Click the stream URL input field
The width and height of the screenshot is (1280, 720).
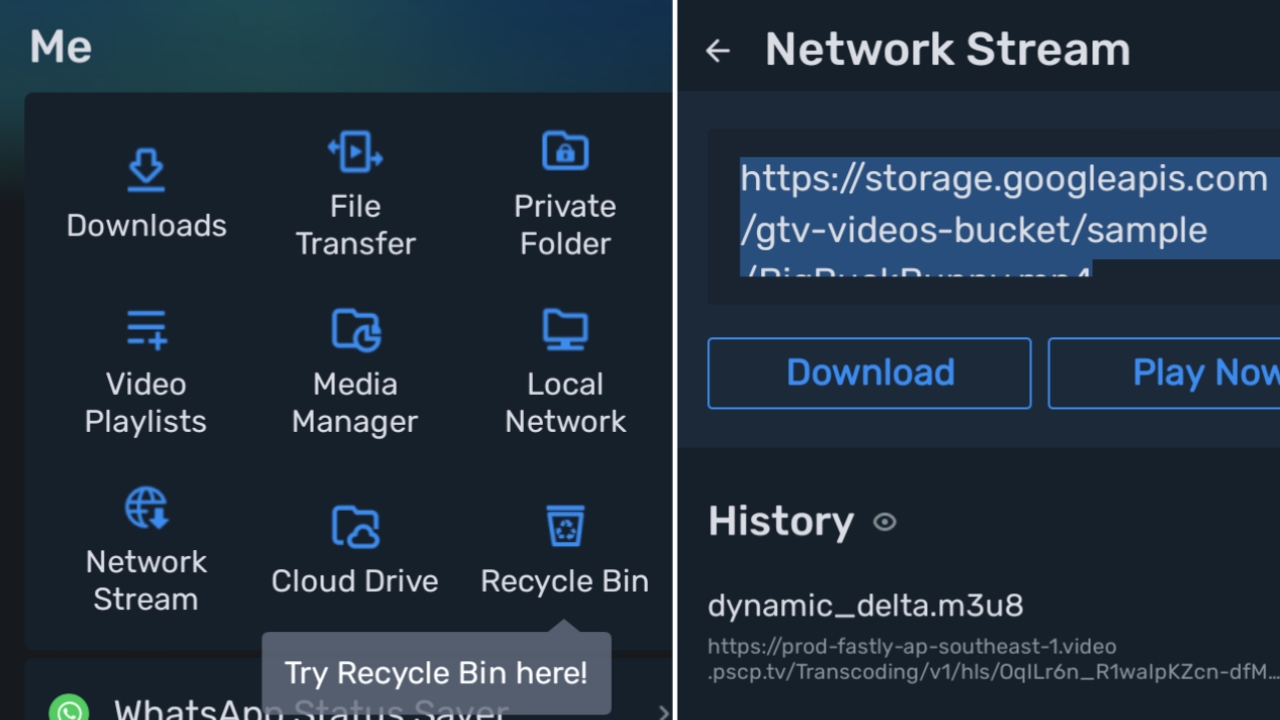(x=1000, y=215)
